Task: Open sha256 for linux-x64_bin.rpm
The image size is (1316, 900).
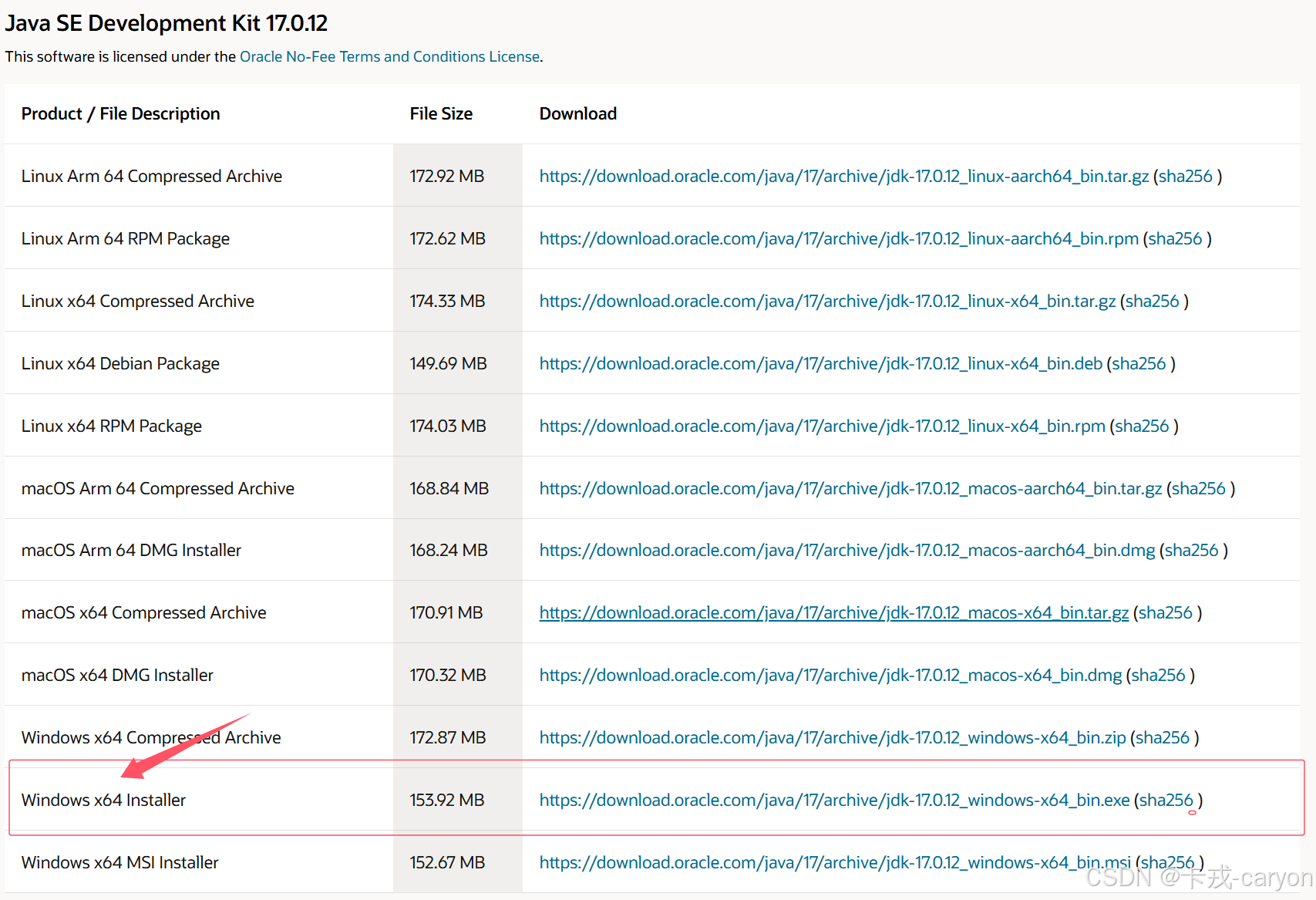Action: pyautogui.click(x=1142, y=426)
